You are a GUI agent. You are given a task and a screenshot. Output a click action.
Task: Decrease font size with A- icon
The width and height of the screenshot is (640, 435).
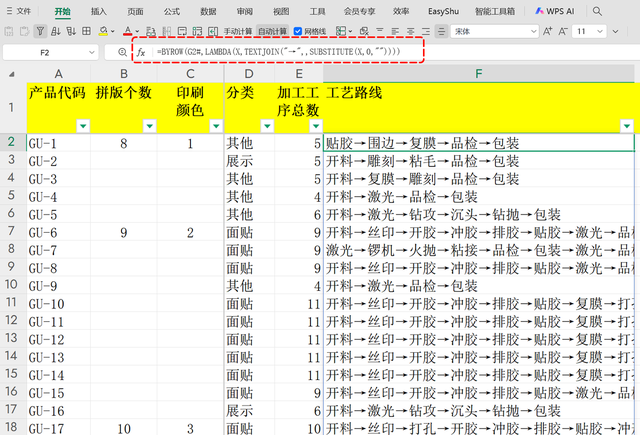[563, 31]
